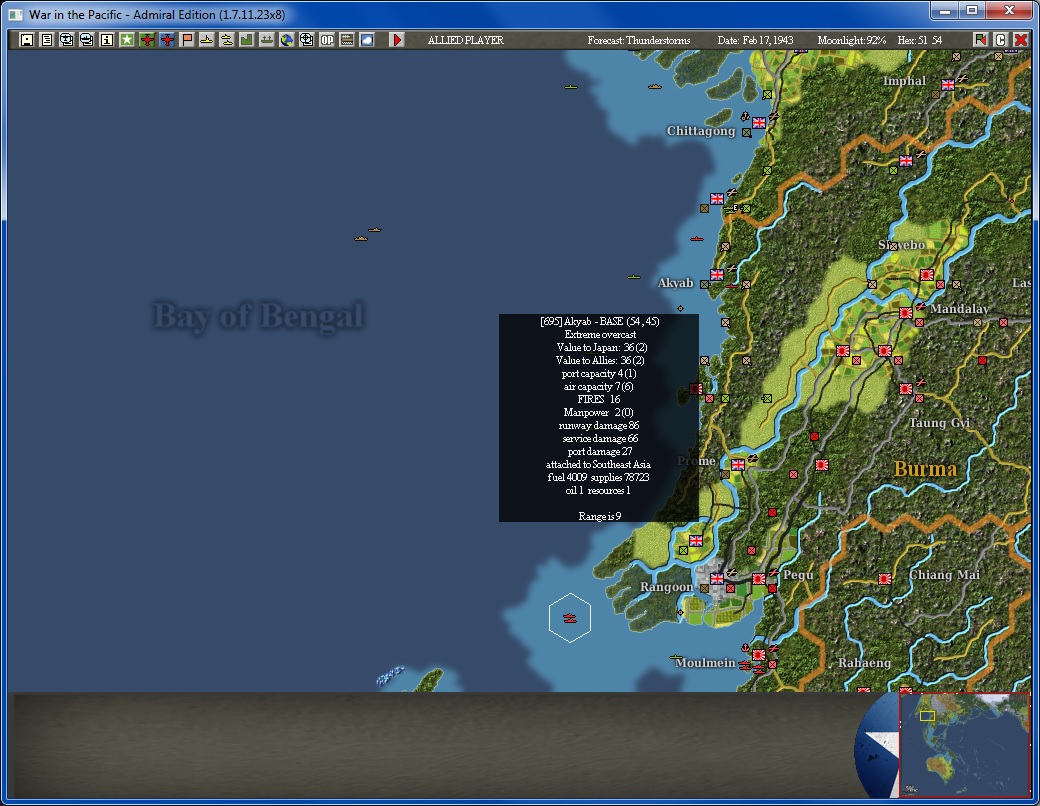Click the C button in top bar
1040x806 pixels.
(x=1001, y=40)
